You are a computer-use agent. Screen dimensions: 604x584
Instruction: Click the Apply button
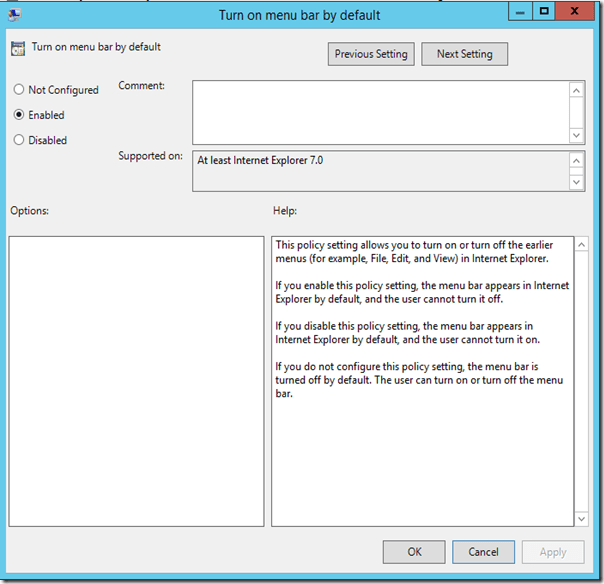553,552
